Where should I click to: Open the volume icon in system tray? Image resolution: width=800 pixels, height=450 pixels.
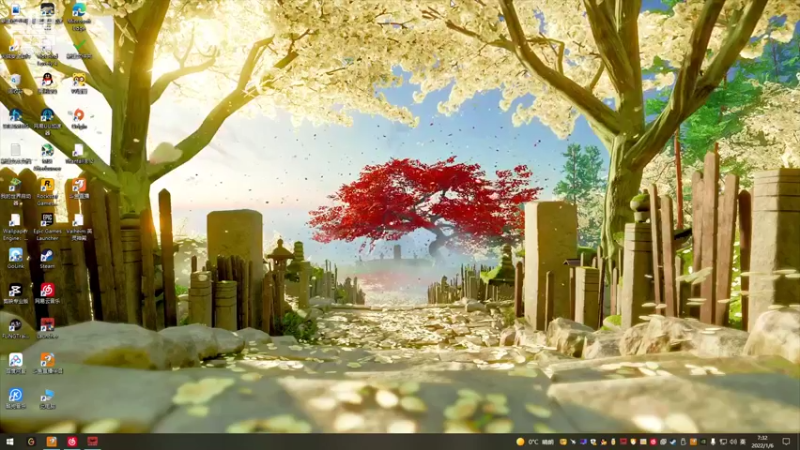pos(733,442)
